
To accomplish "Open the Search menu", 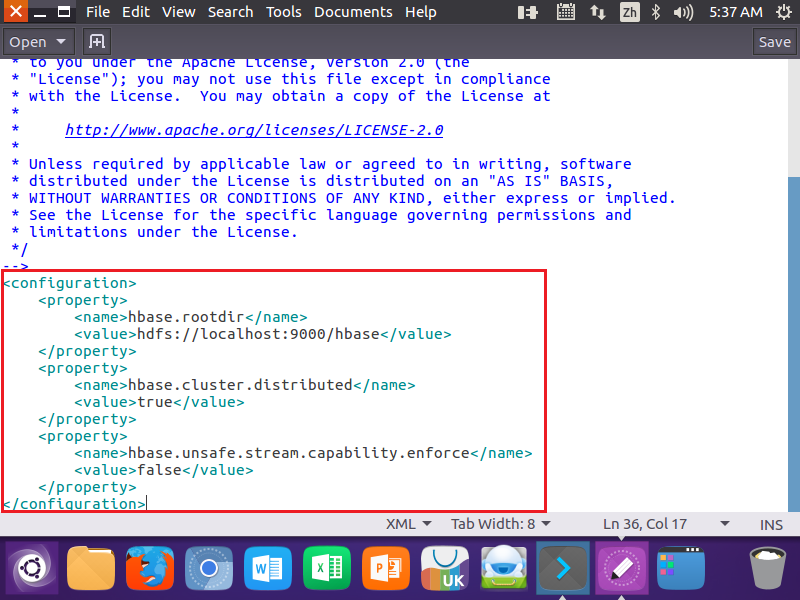I will (231, 12).
